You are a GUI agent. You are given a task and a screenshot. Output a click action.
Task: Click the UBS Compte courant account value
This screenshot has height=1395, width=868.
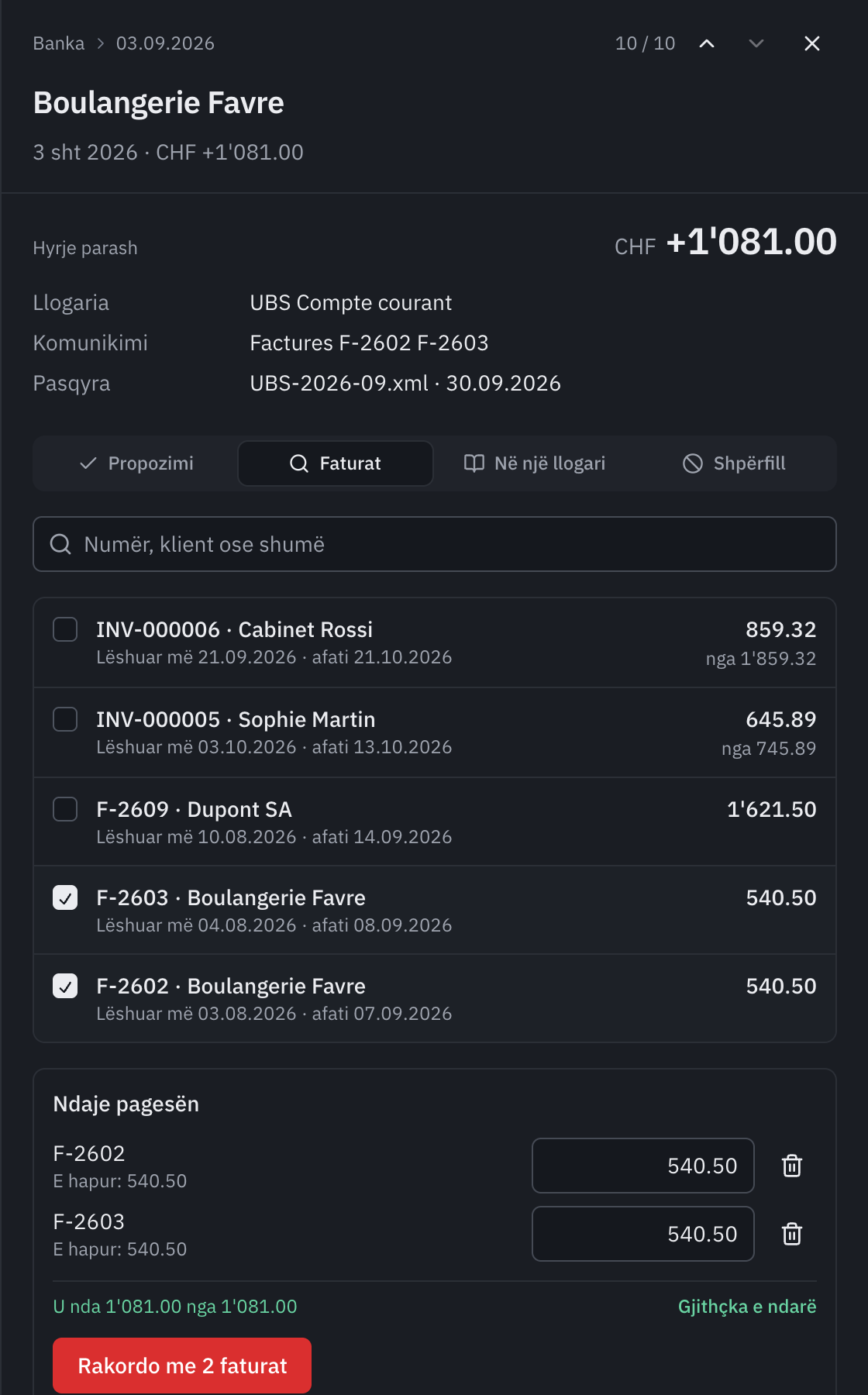351,302
